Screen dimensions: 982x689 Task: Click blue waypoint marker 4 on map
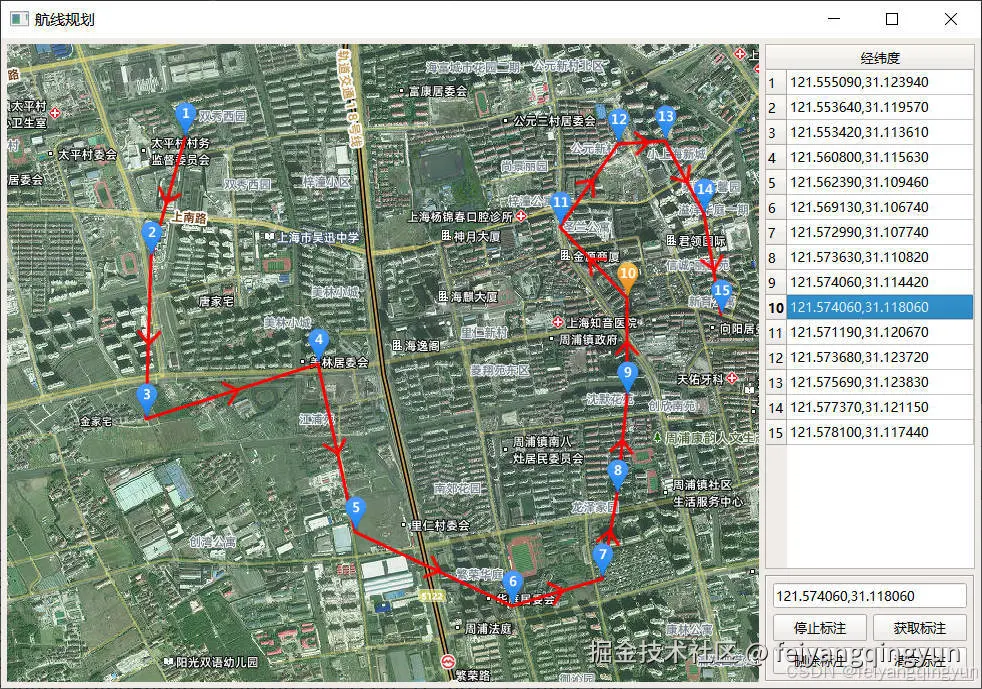click(x=319, y=343)
